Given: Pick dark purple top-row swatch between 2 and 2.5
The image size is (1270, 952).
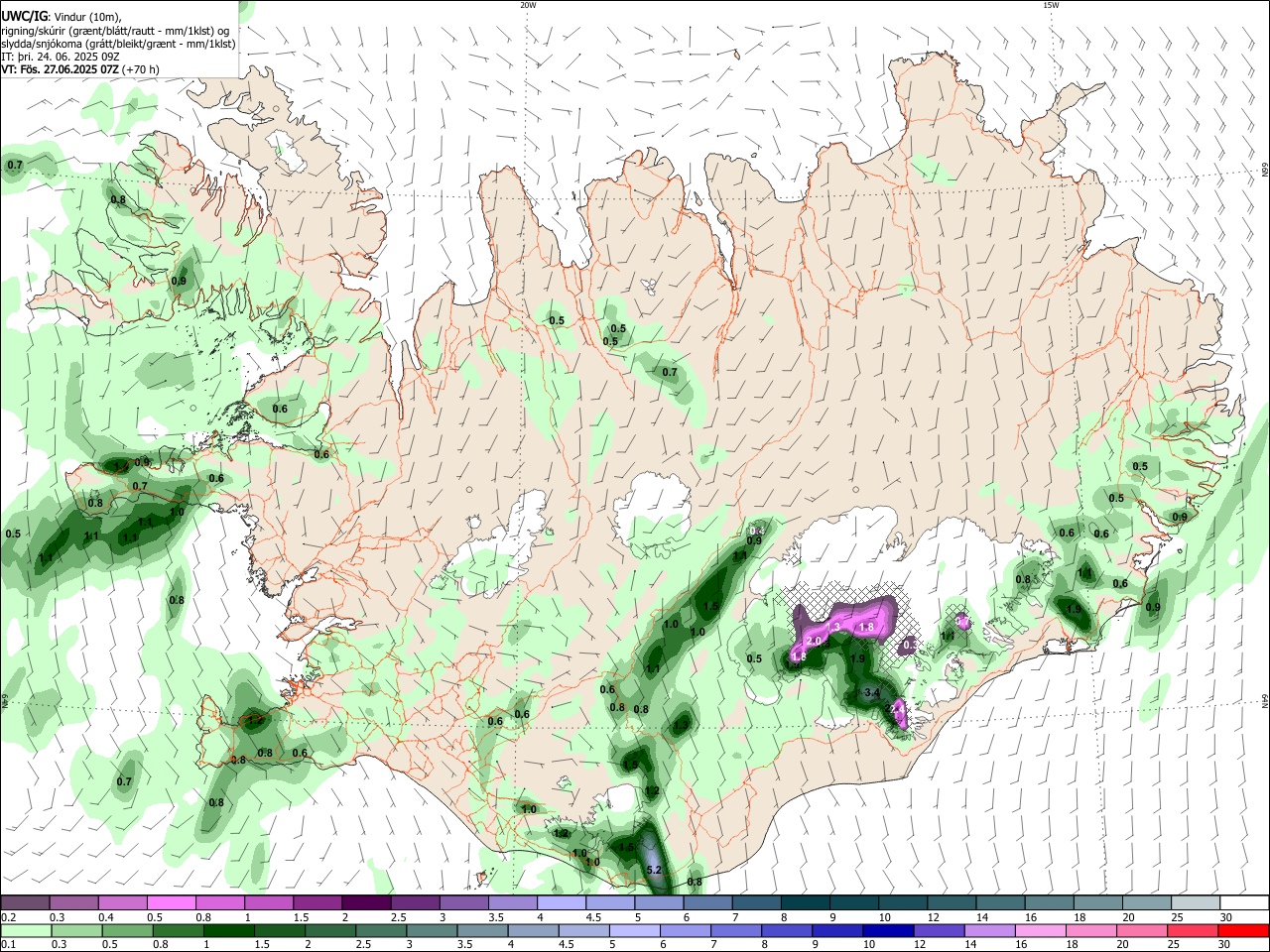Looking at the screenshot, I should pos(366,902).
